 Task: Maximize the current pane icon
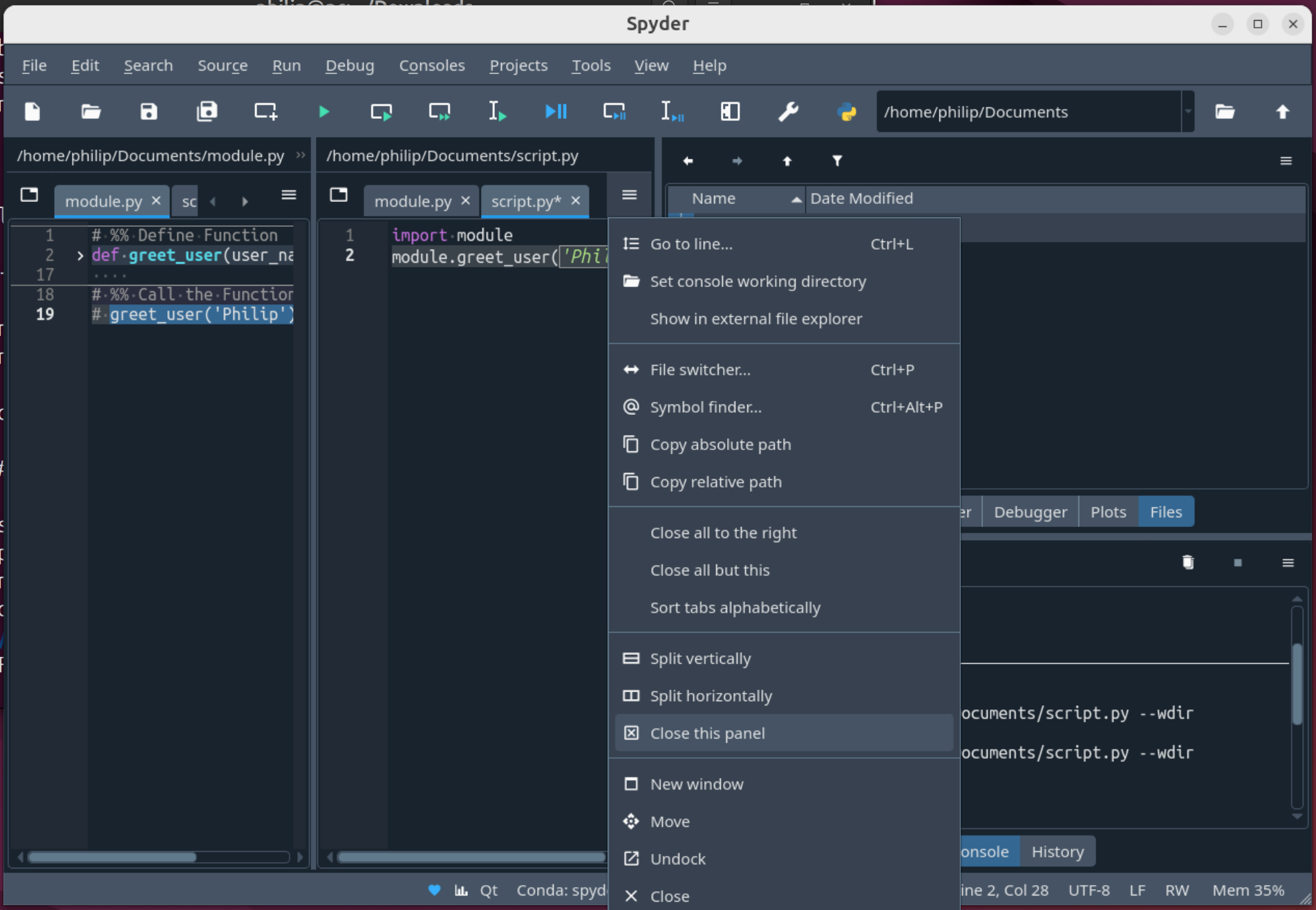tap(730, 111)
